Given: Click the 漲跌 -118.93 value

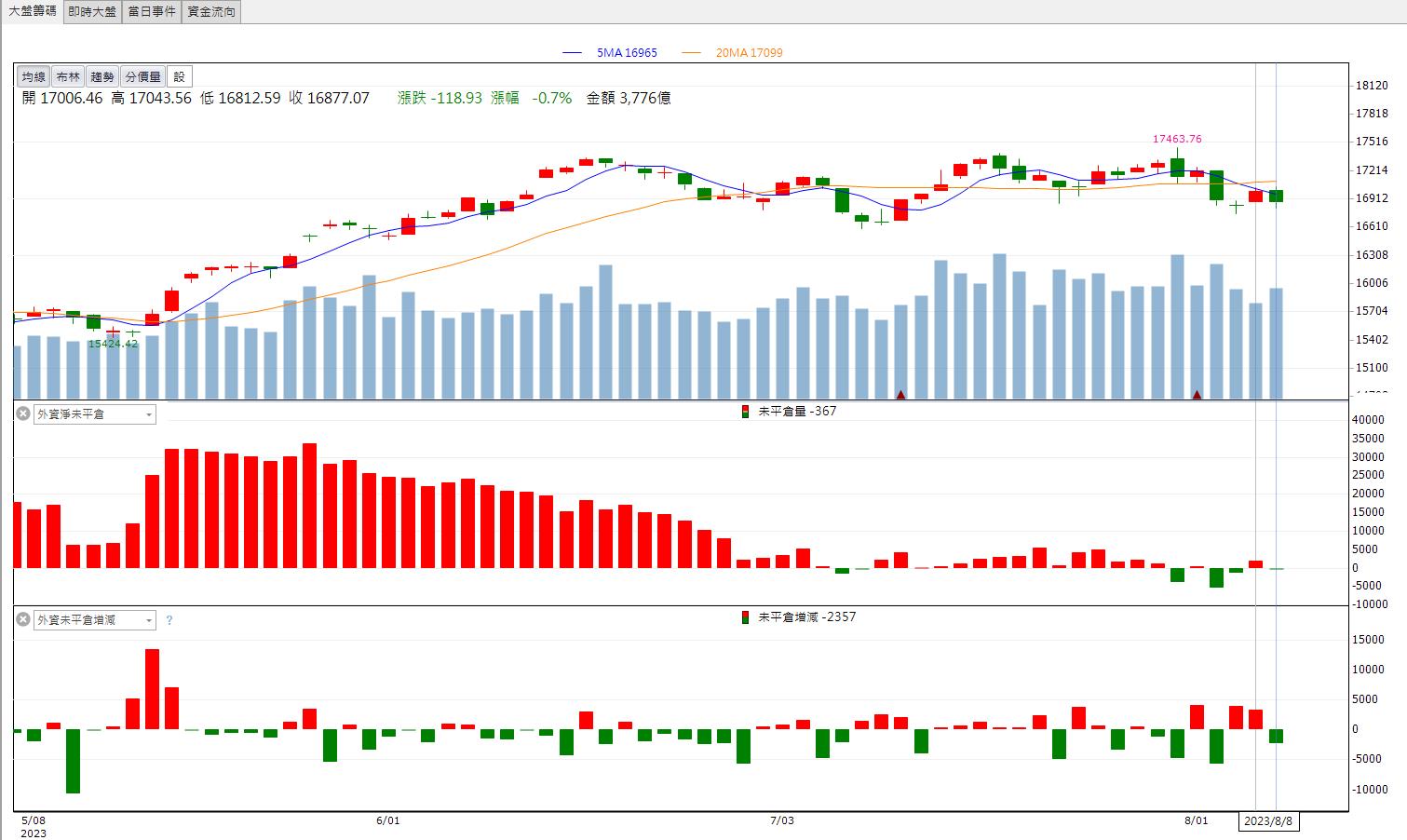Looking at the screenshot, I should 440,98.
